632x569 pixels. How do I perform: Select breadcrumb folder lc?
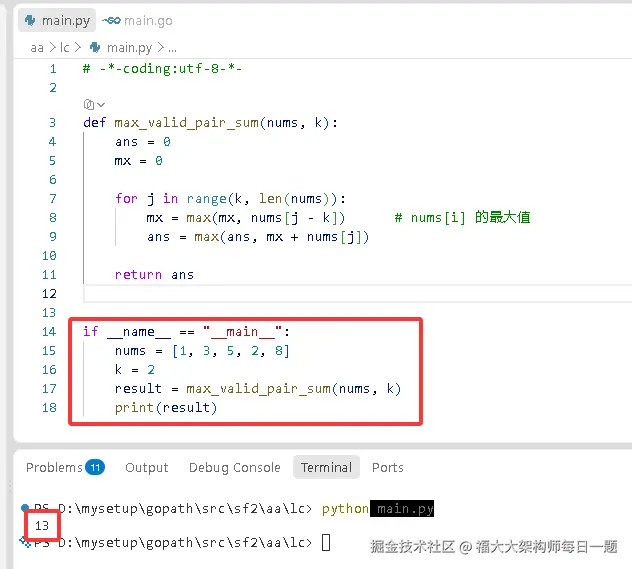click(x=64, y=48)
